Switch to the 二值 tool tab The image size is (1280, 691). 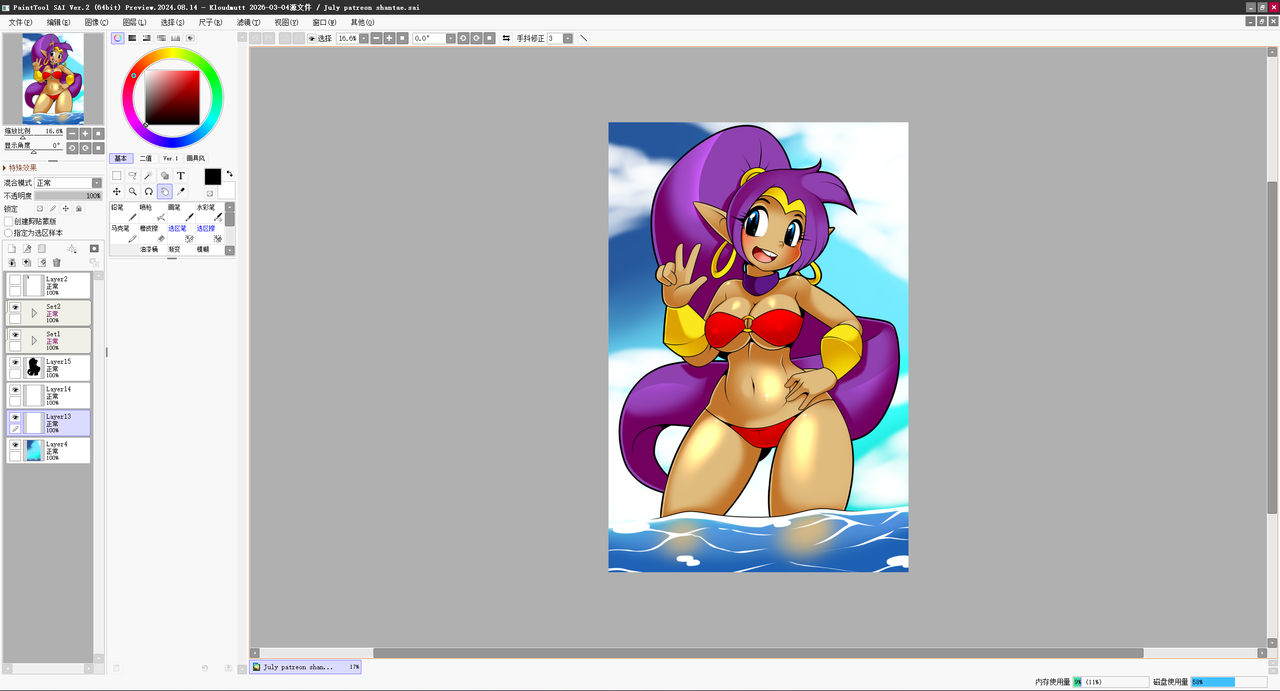(x=146, y=158)
